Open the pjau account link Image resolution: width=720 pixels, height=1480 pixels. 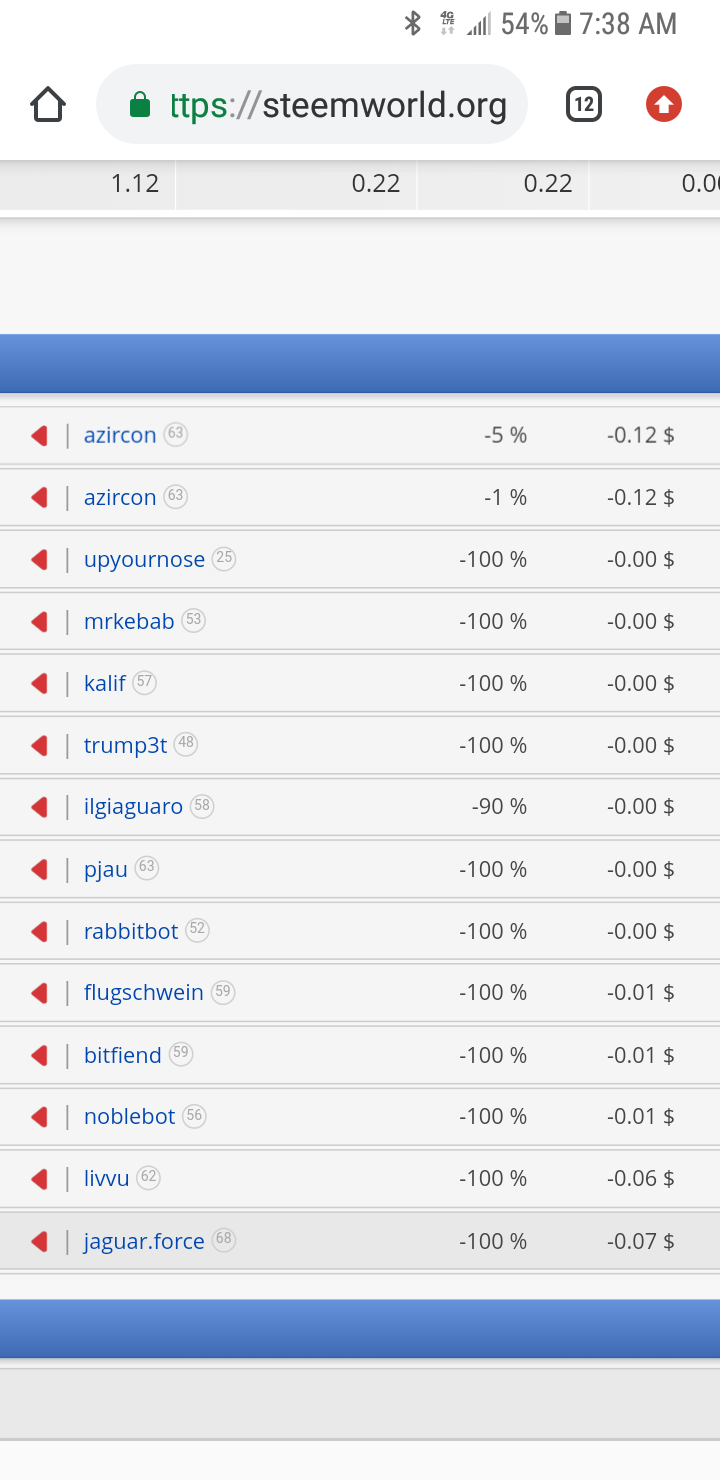point(106,869)
